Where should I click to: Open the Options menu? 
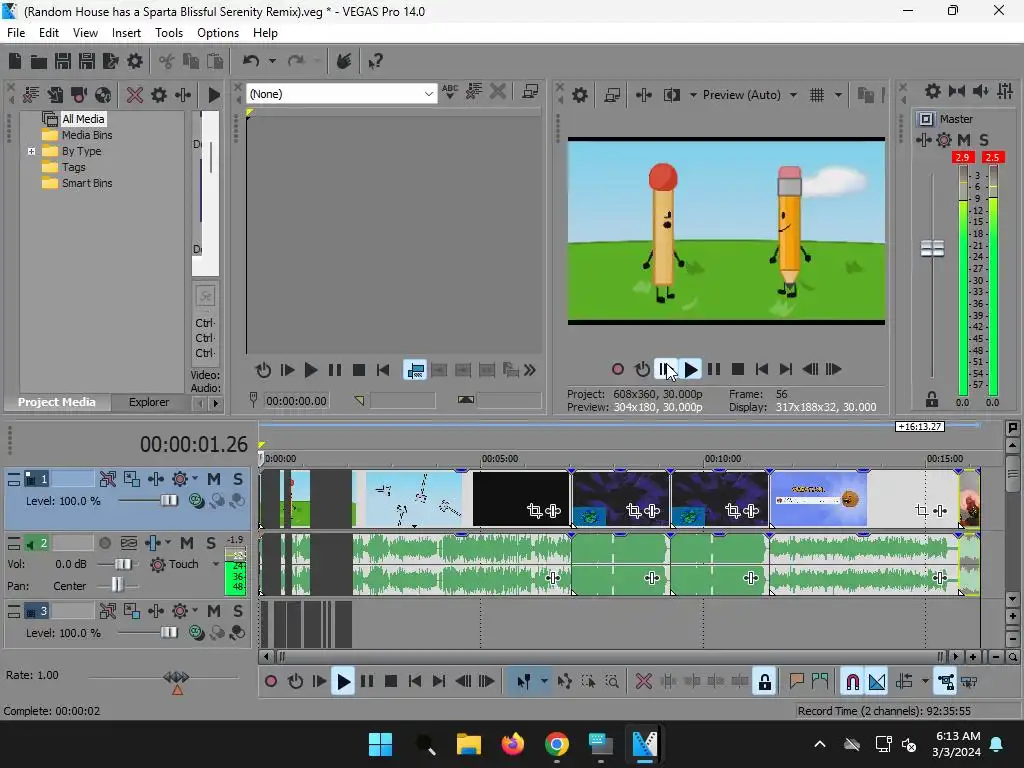click(217, 33)
